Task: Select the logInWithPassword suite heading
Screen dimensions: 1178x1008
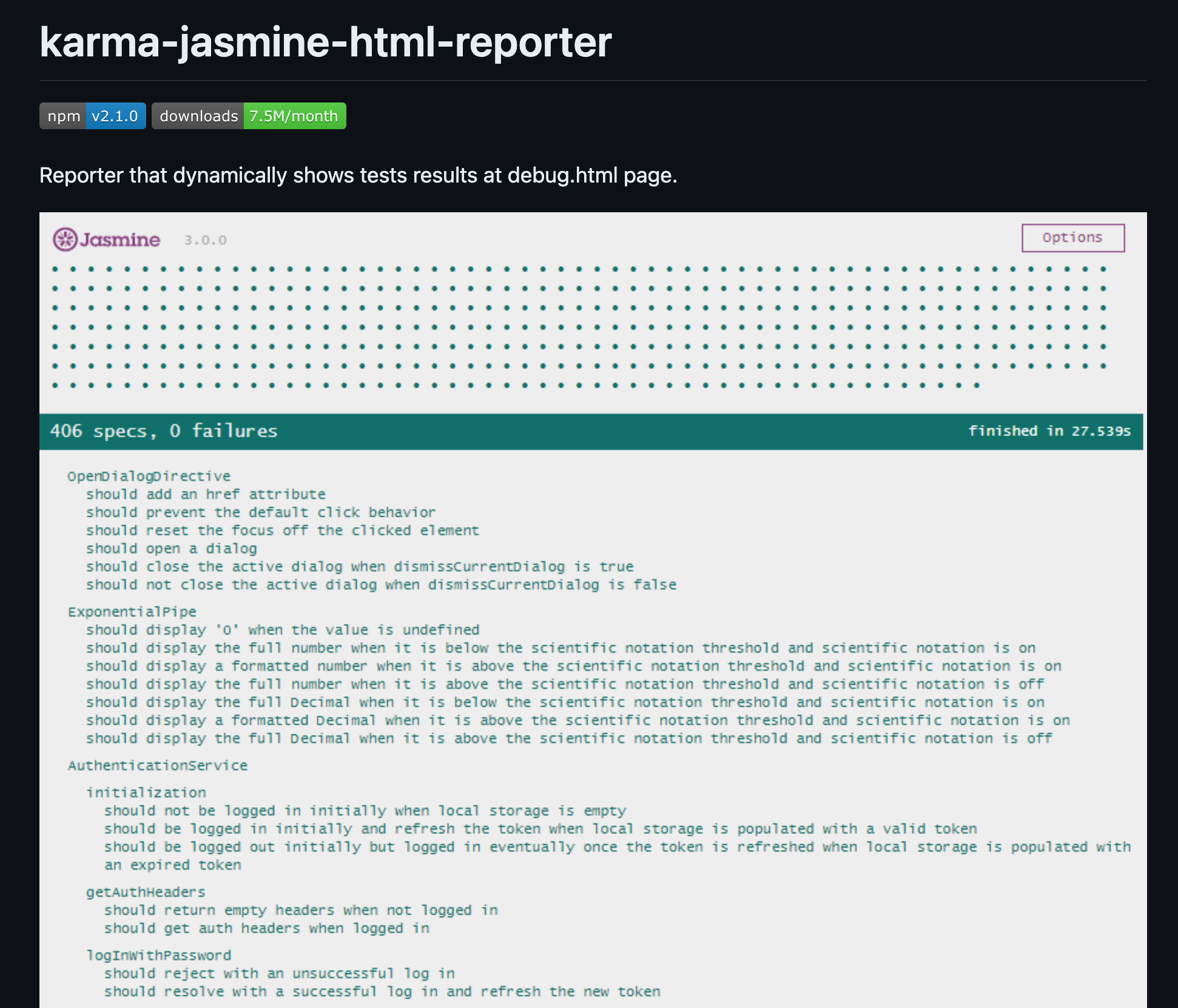Action: (x=159, y=955)
